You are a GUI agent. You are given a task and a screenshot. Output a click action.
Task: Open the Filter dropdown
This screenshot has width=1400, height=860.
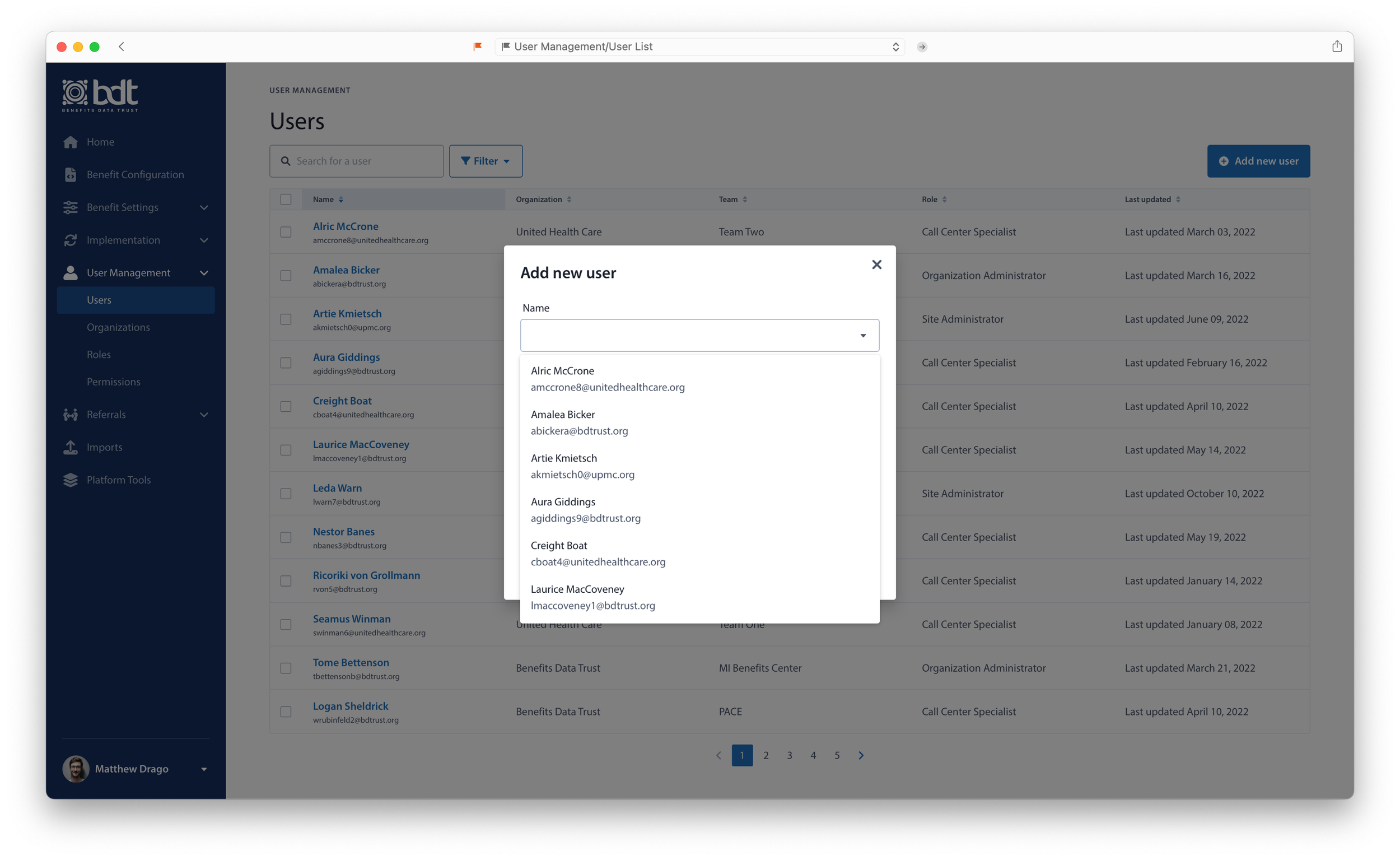coord(486,161)
